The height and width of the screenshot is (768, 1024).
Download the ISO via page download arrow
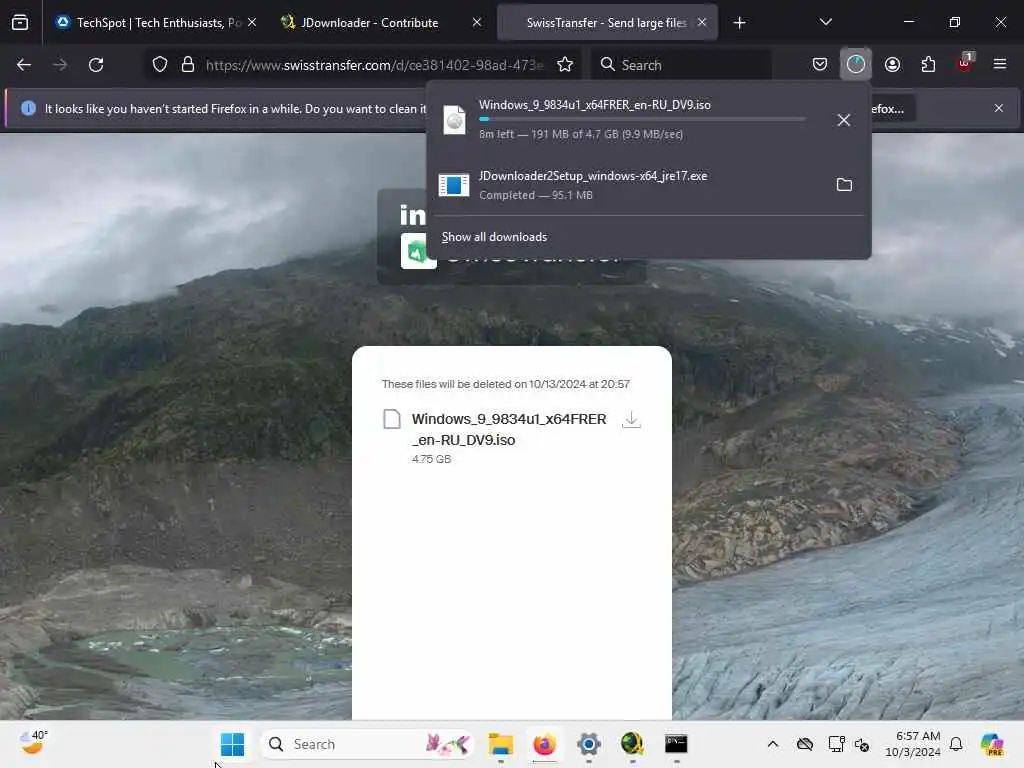pos(631,419)
